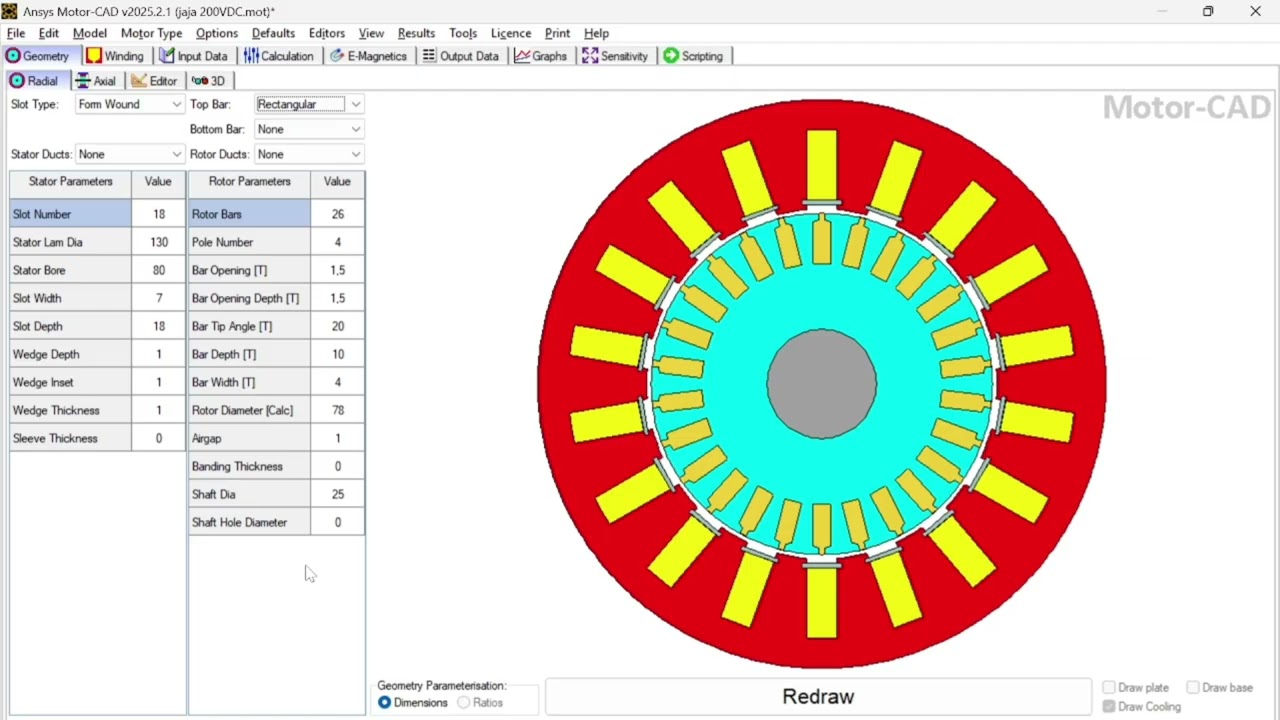Select the Radial geometry view

click(x=34, y=81)
